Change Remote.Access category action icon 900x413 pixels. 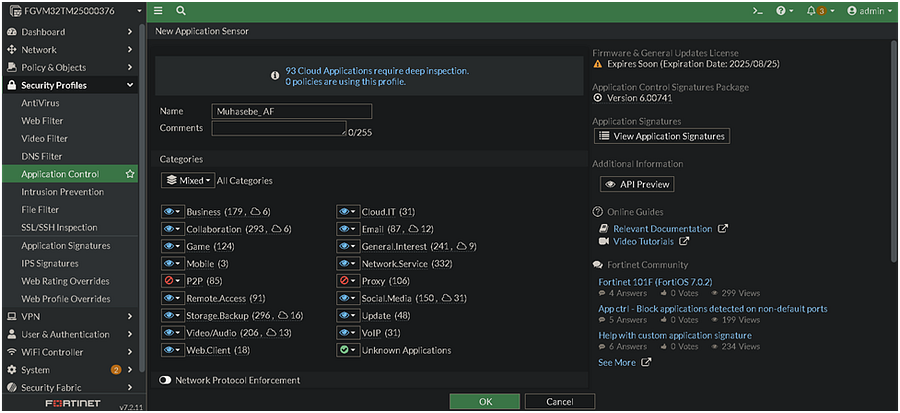click(x=172, y=298)
